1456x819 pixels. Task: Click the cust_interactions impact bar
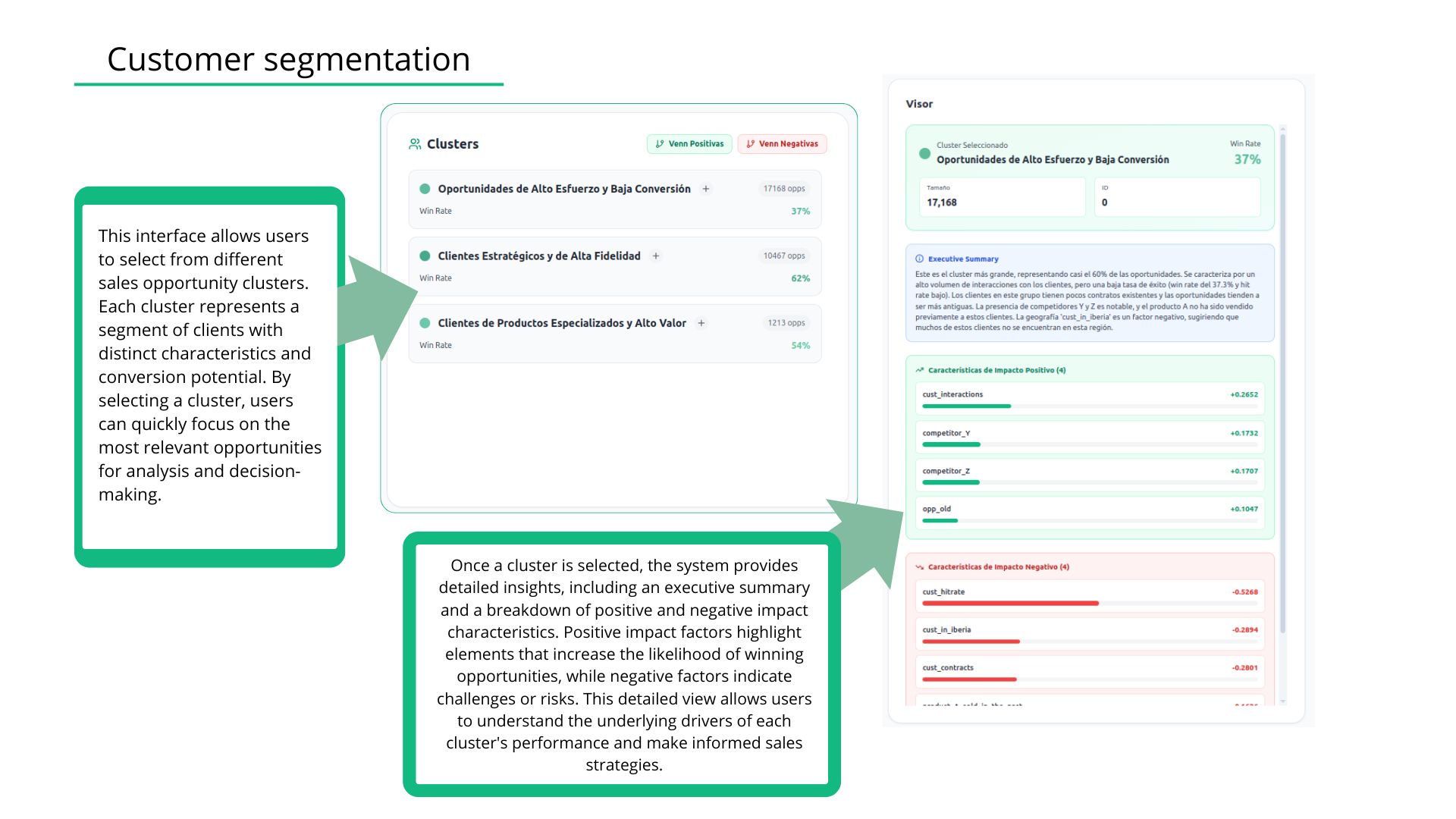[966, 406]
